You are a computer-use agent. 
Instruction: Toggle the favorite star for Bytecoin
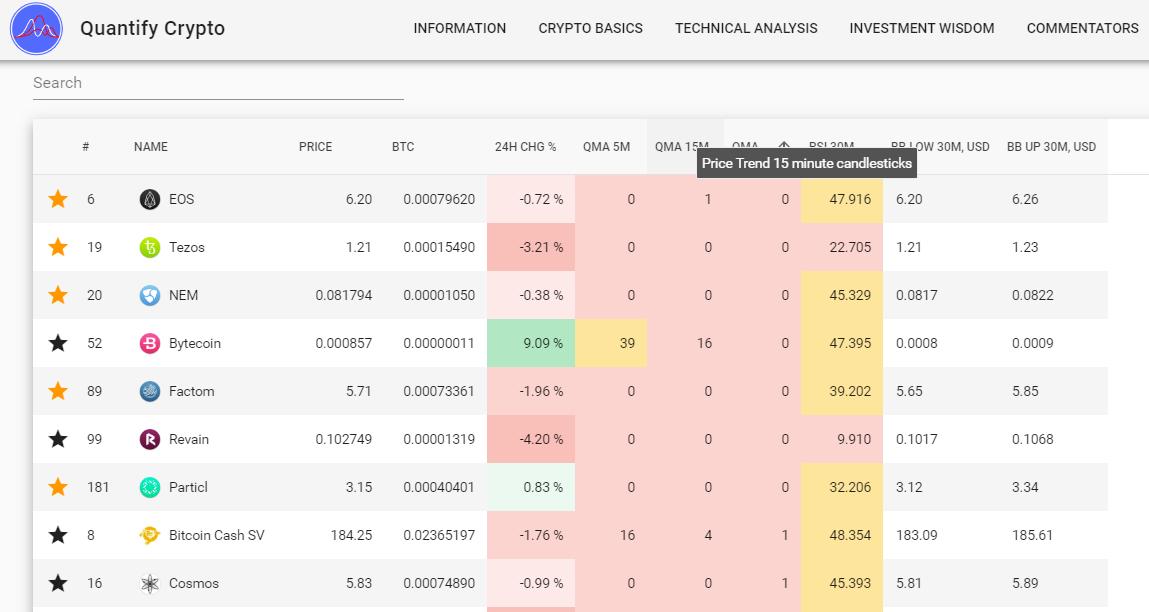click(58, 343)
